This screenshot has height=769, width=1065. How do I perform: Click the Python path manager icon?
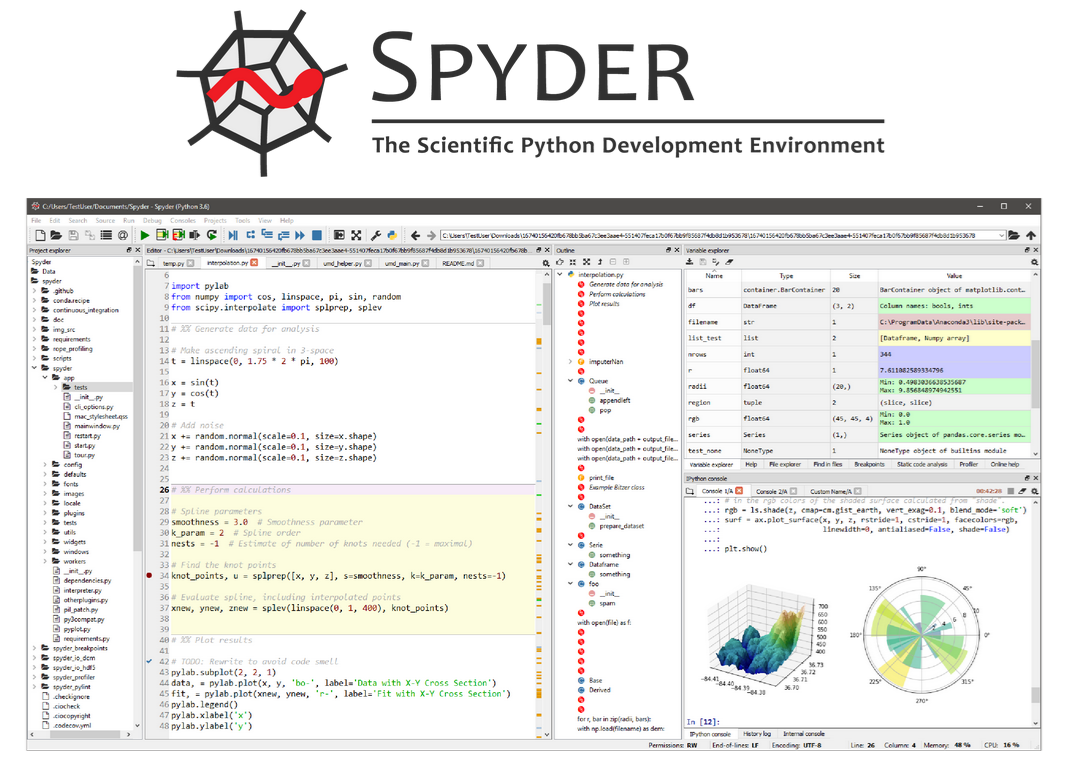(392, 235)
